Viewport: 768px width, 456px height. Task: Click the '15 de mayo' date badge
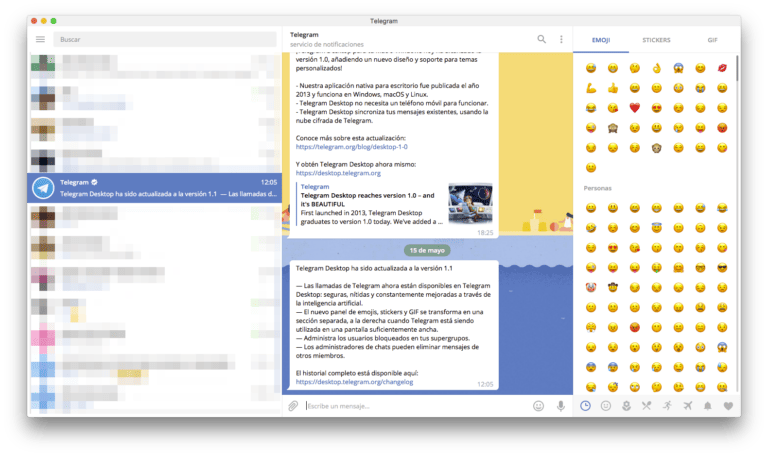point(427,250)
